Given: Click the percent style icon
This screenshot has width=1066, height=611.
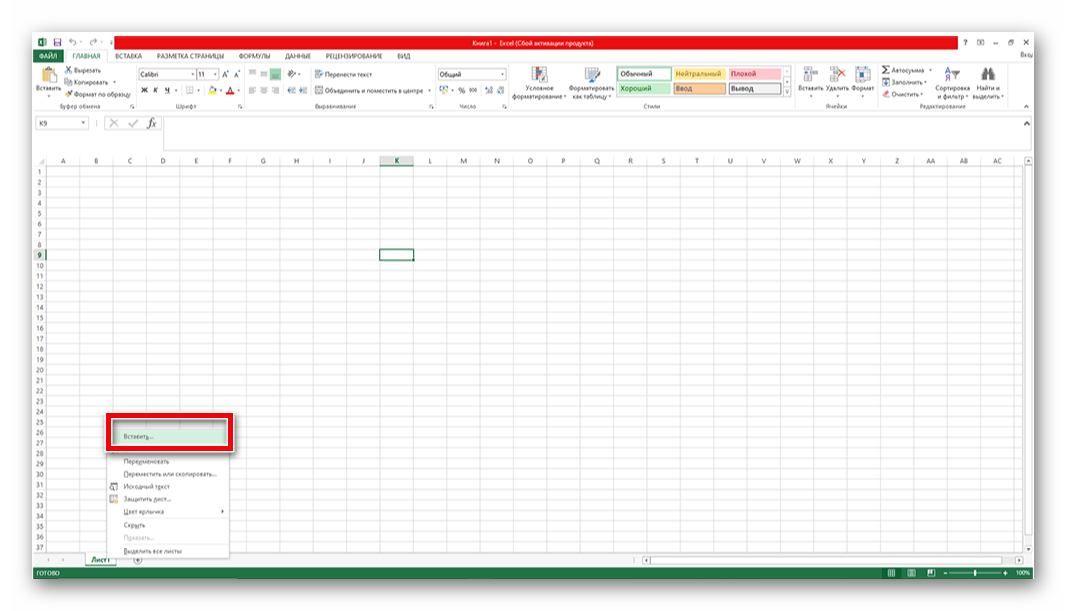Looking at the screenshot, I should coord(462,90).
